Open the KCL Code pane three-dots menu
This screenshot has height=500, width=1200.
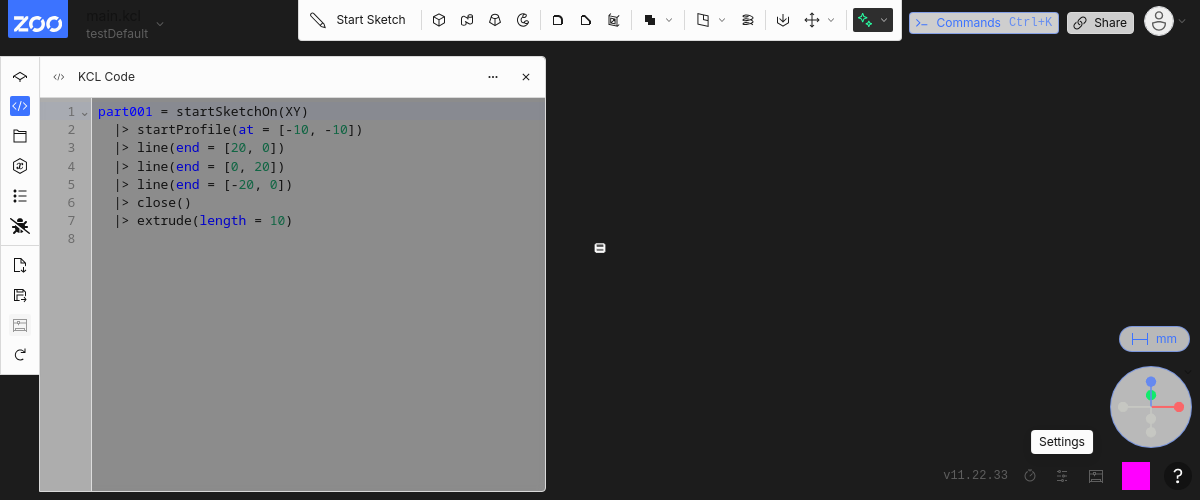pyautogui.click(x=492, y=77)
